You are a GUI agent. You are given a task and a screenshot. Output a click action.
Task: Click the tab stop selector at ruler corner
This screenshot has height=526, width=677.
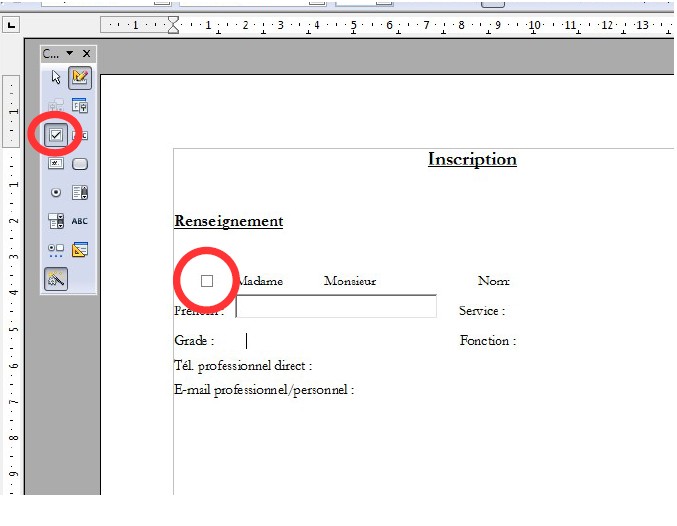coord(11,25)
